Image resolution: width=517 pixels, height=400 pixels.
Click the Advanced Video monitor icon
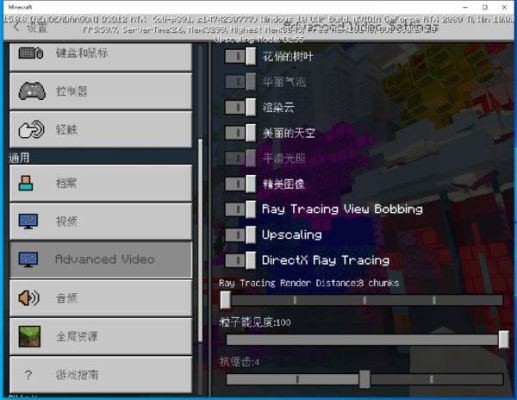pyautogui.click(x=28, y=260)
